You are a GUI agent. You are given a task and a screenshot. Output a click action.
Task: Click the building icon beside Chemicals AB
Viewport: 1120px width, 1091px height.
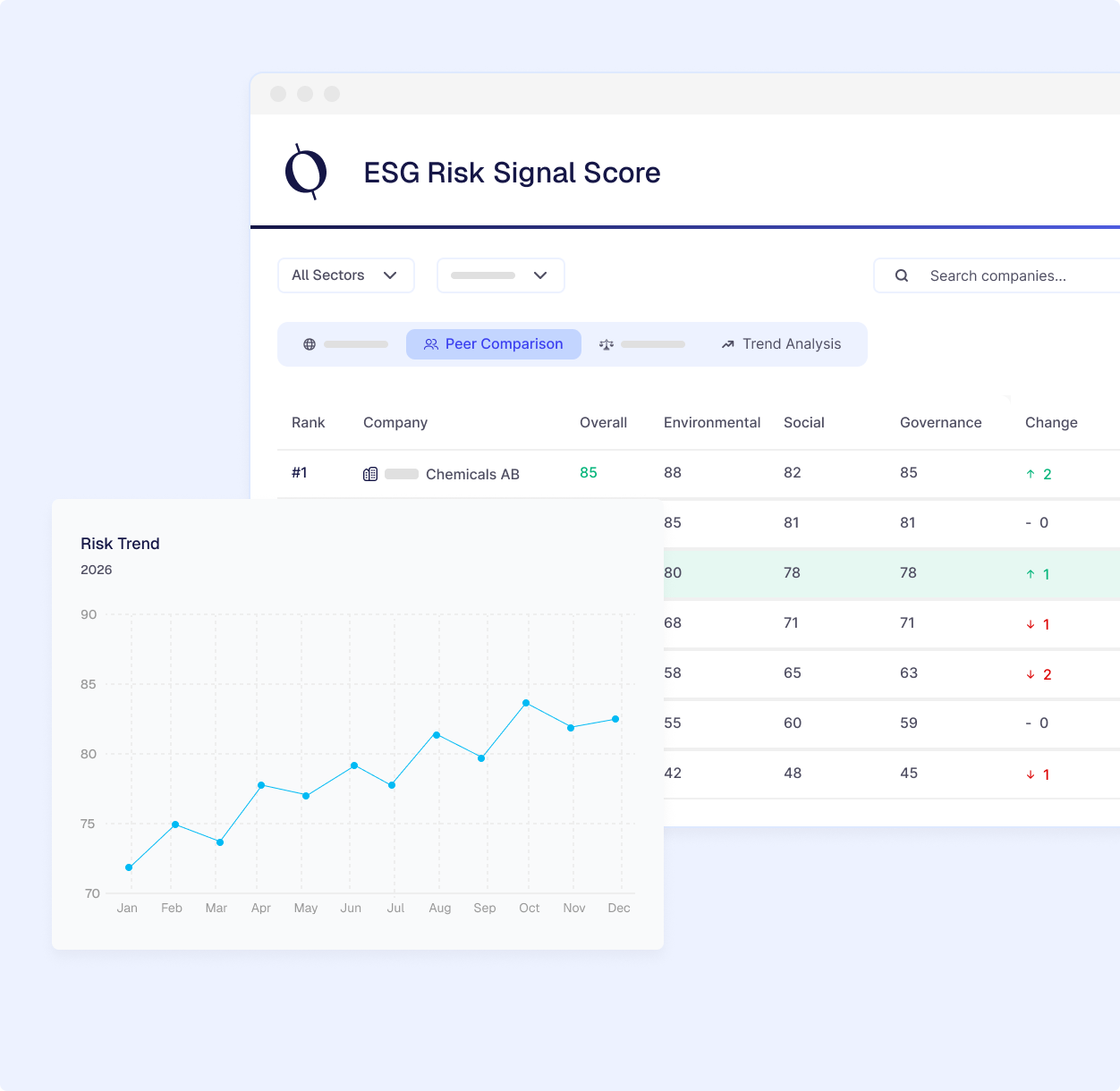click(370, 474)
